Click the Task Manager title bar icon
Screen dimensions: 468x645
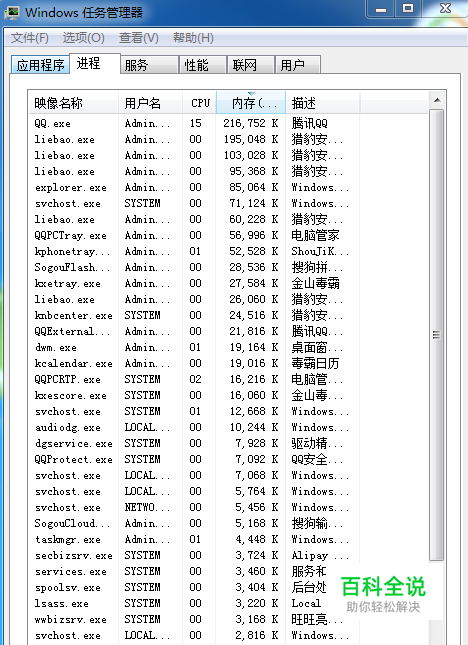coord(12,12)
